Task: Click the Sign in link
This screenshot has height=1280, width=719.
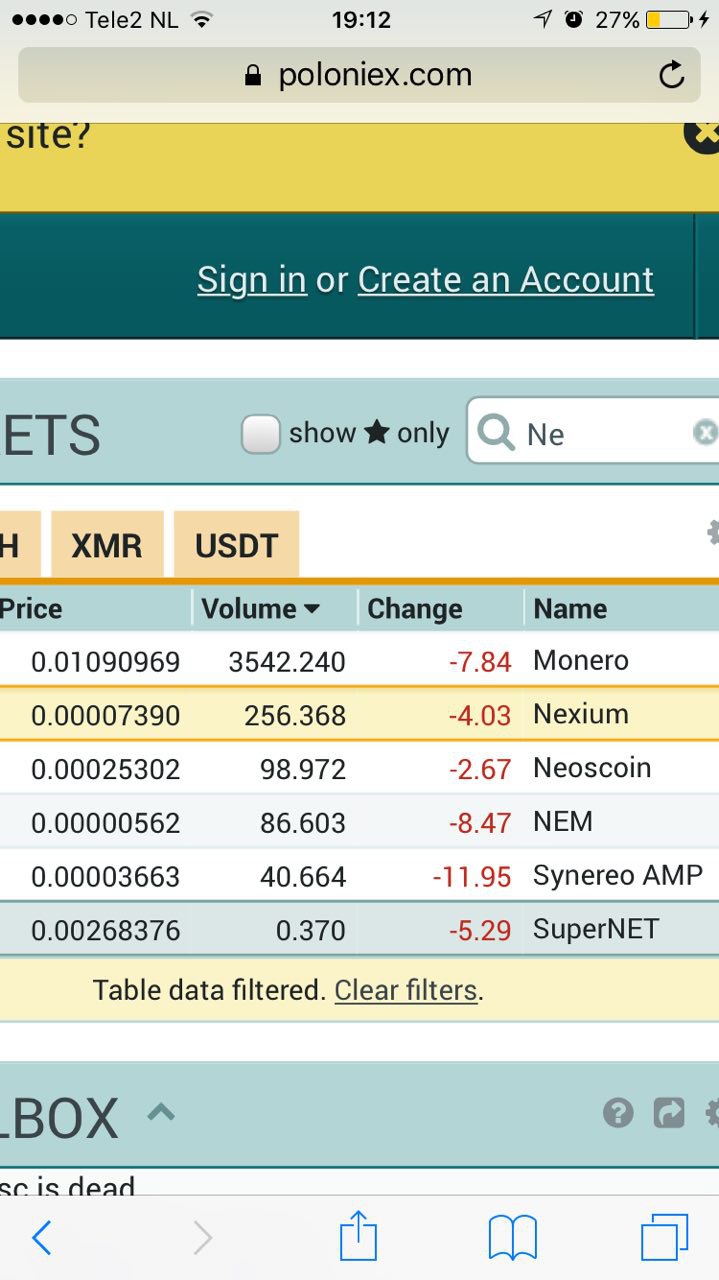Action: (252, 280)
